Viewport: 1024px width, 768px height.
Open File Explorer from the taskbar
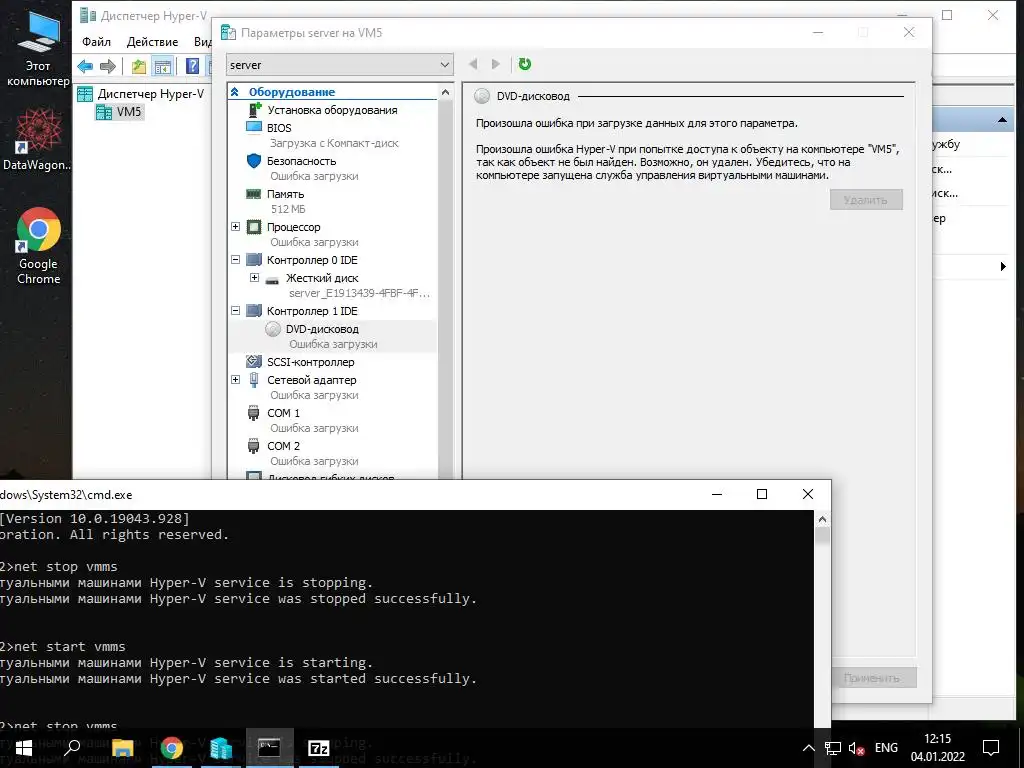click(x=122, y=748)
